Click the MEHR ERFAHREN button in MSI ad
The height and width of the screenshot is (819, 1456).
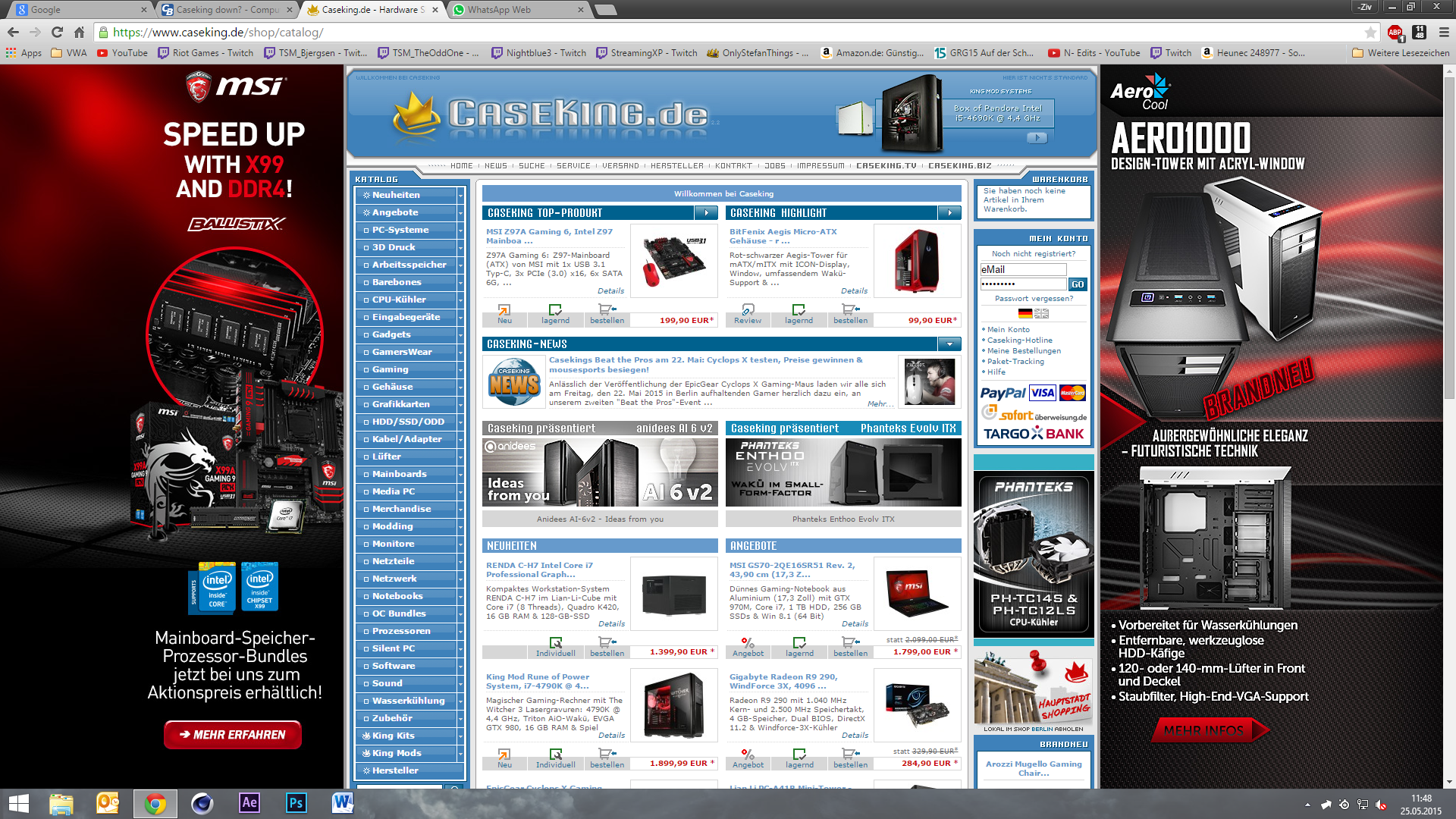coord(233,734)
